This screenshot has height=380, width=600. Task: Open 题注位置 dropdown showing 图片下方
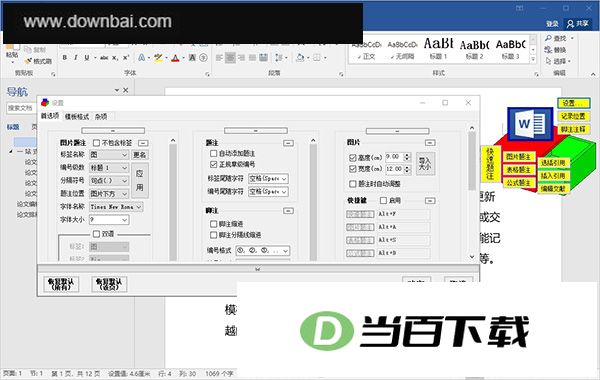tap(109, 194)
